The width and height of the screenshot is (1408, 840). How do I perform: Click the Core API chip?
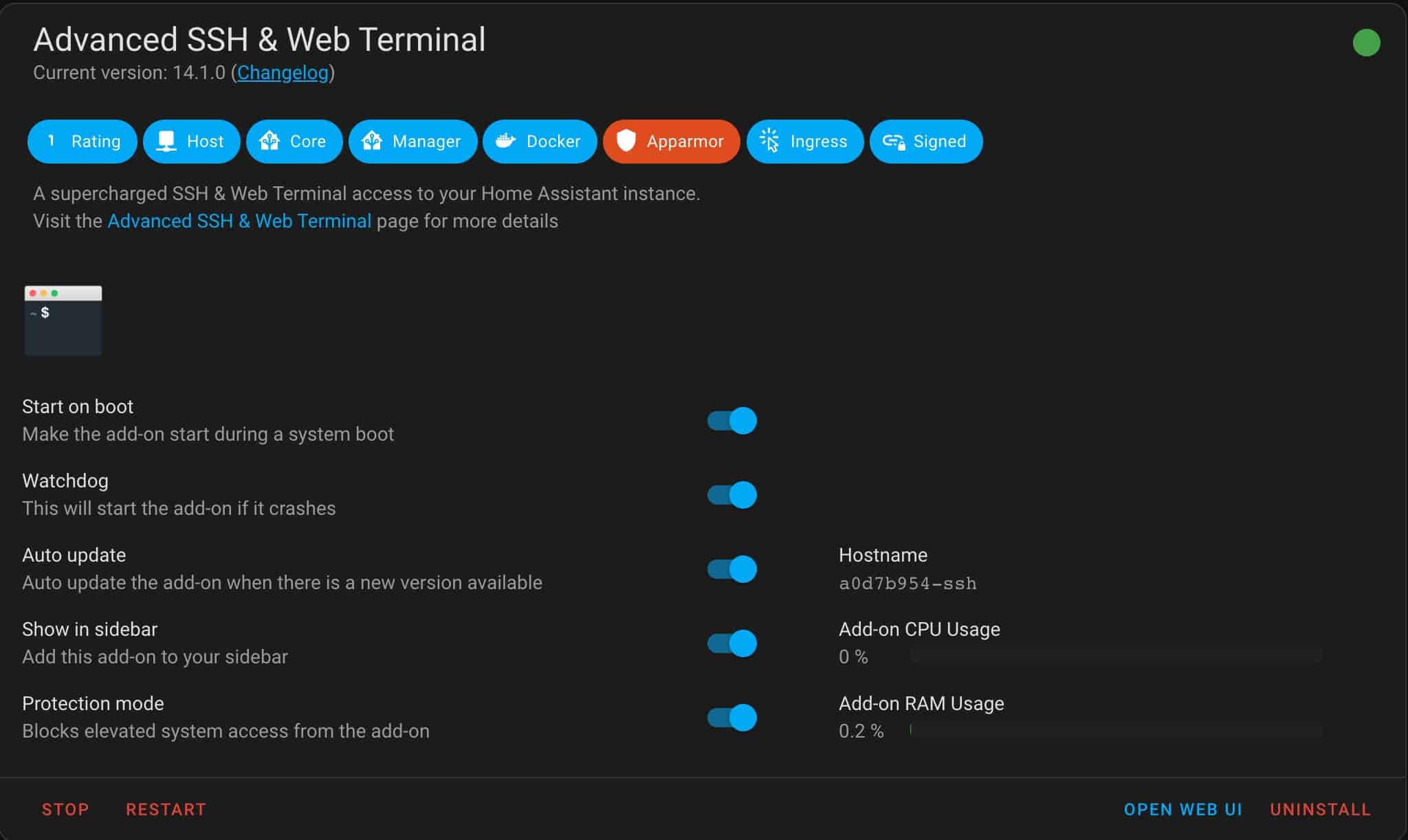coord(294,142)
